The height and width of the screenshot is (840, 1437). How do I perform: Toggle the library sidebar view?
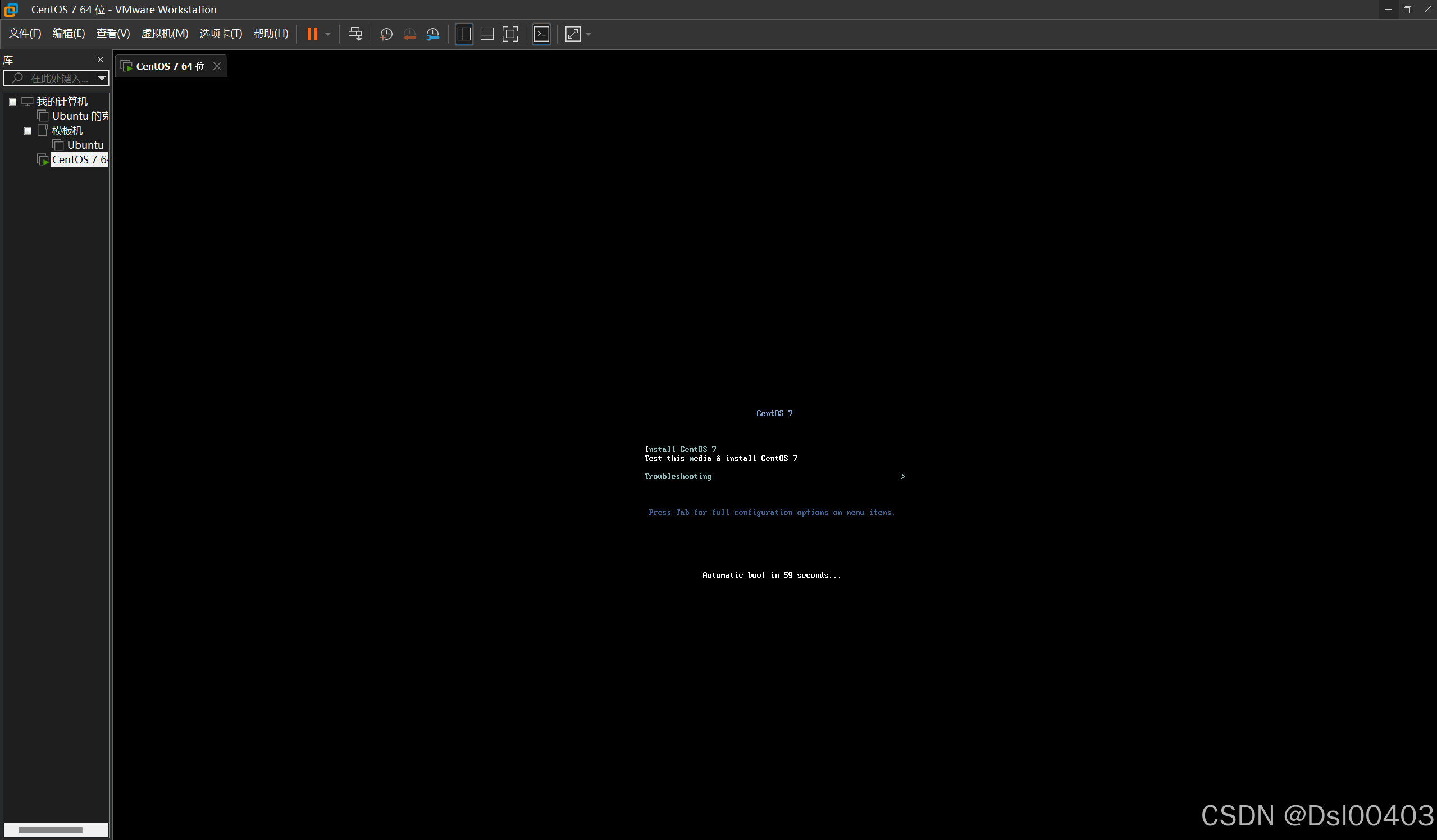464,34
